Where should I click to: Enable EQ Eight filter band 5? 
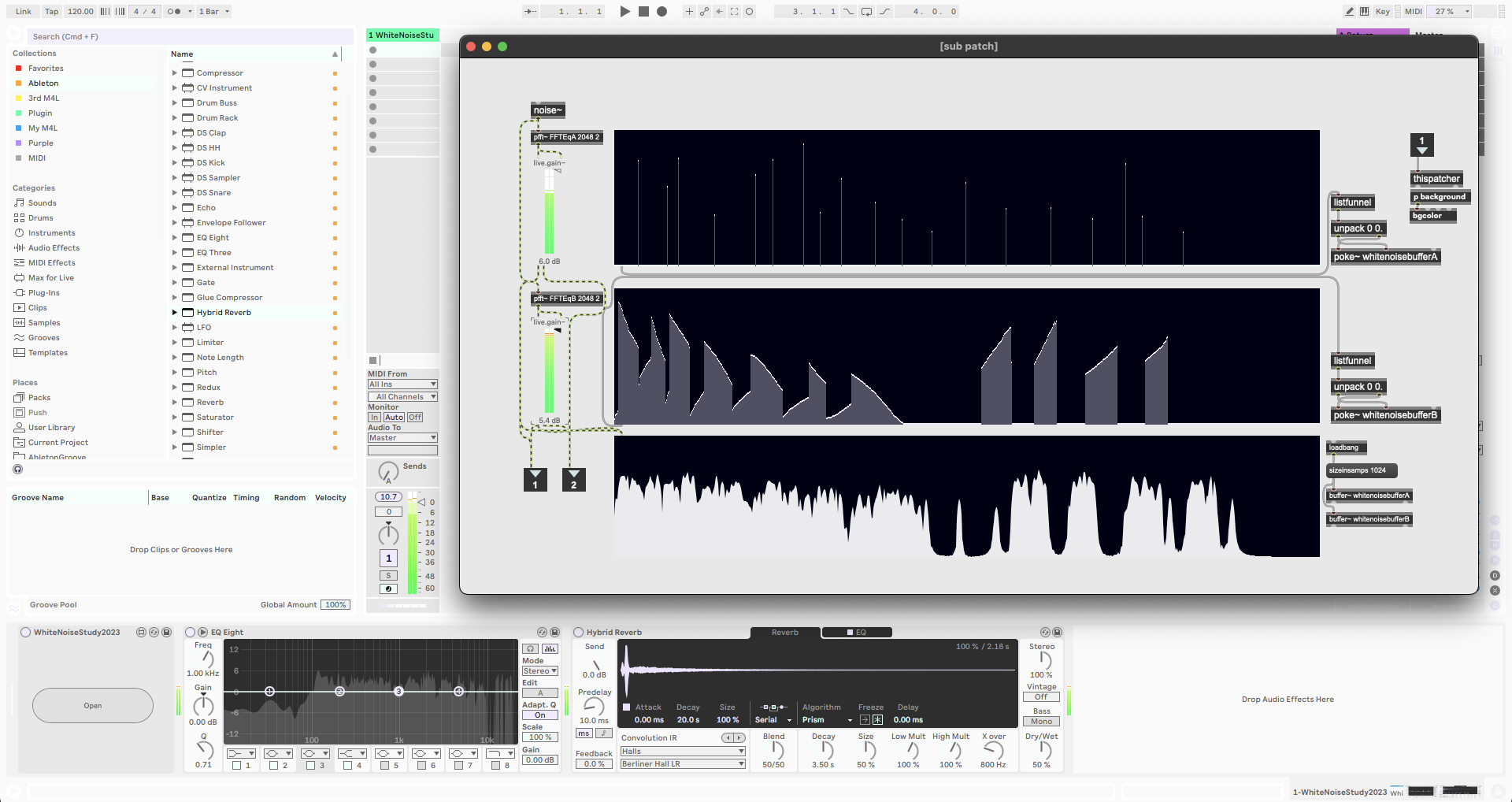click(384, 765)
